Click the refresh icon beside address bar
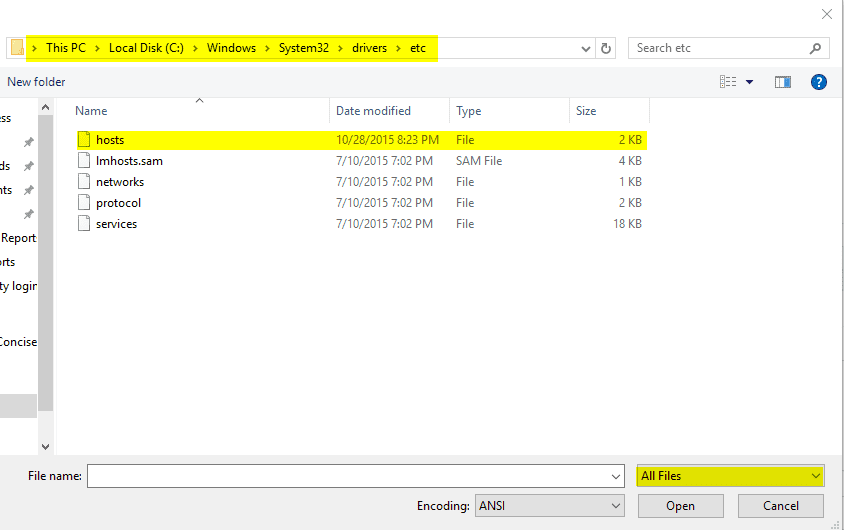Screen dimensions: 844x530 [x=606, y=48]
